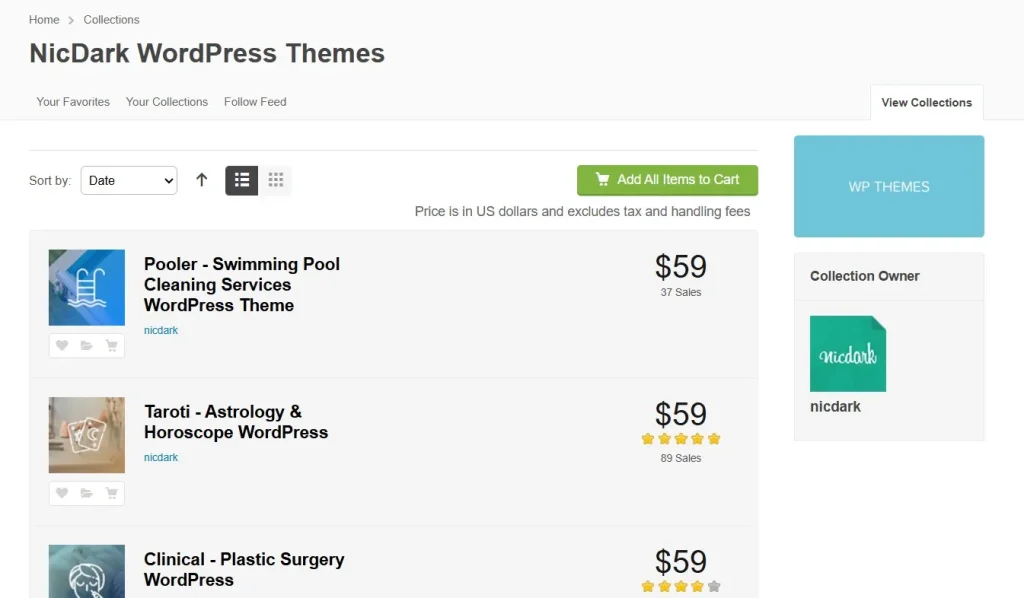Favorite the Taroti theme with heart icon

coord(62,493)
